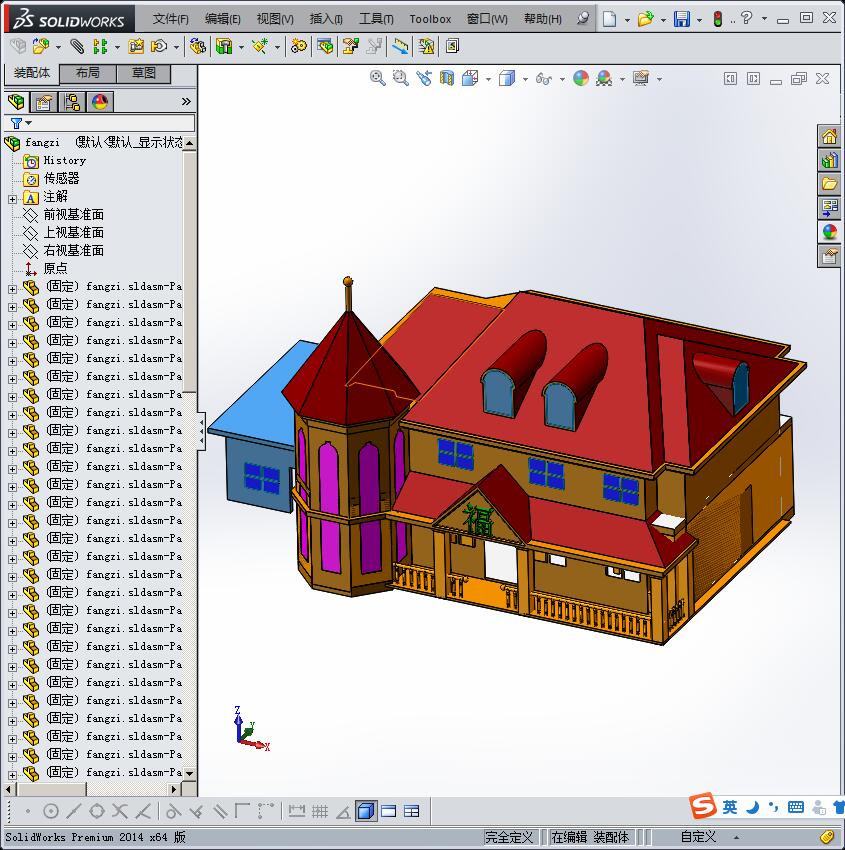
Task: Open the View Orientation dropdown arrow
Action: coord(488,80)
